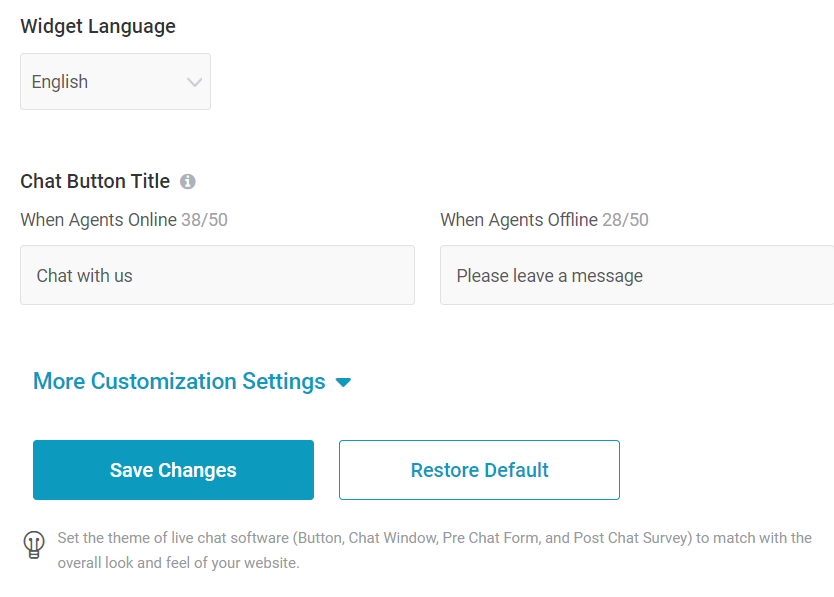Focus the When Agents Online title field
The height and width of the screenshot is (597, 834).
(218, 275)
